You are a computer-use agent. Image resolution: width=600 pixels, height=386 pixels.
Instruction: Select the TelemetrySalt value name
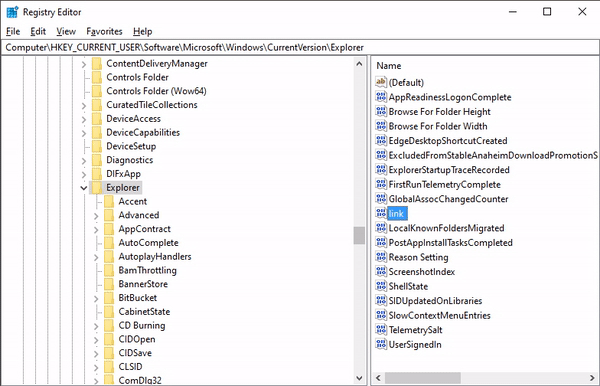[x=415, y=330]
